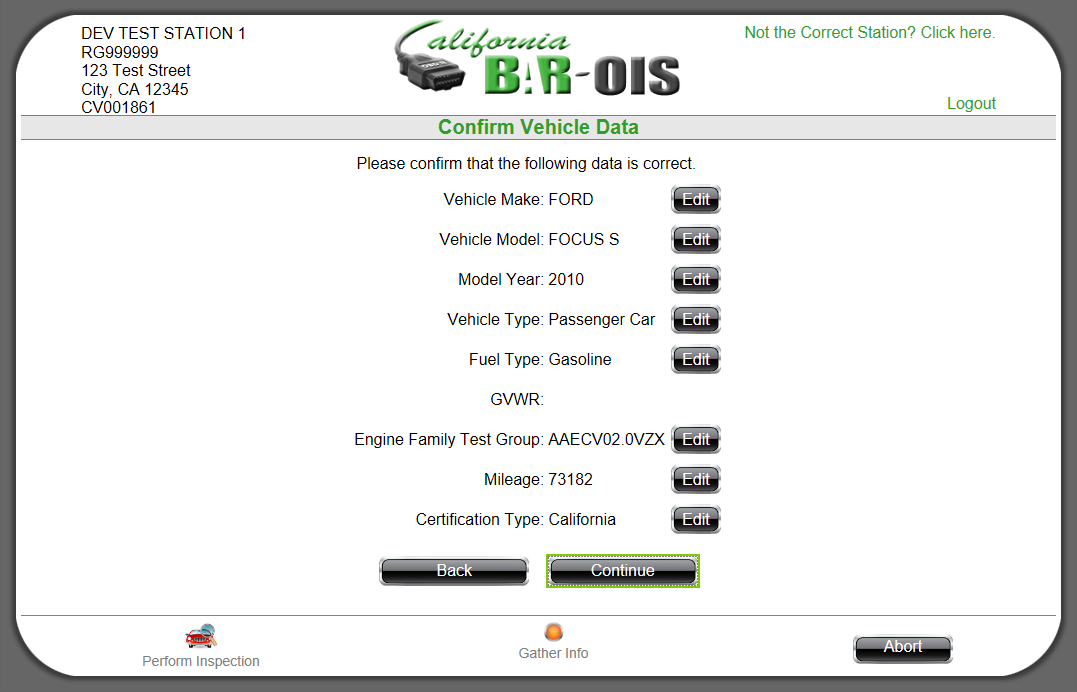Click the 'Certification Type: California' text
Screen dimensions: 1077x692
click(516, 519)
